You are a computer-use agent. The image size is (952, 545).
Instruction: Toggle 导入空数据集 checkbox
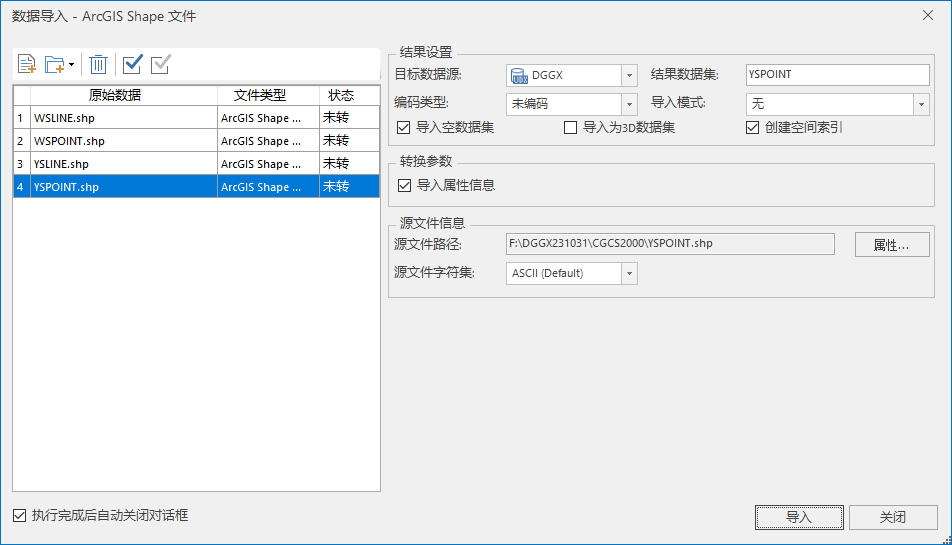coord(404,127)
